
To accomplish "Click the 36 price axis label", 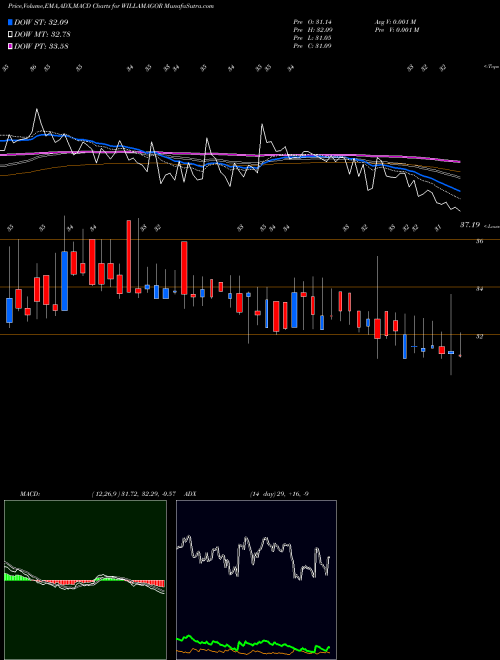I will (x=480, y=241).
